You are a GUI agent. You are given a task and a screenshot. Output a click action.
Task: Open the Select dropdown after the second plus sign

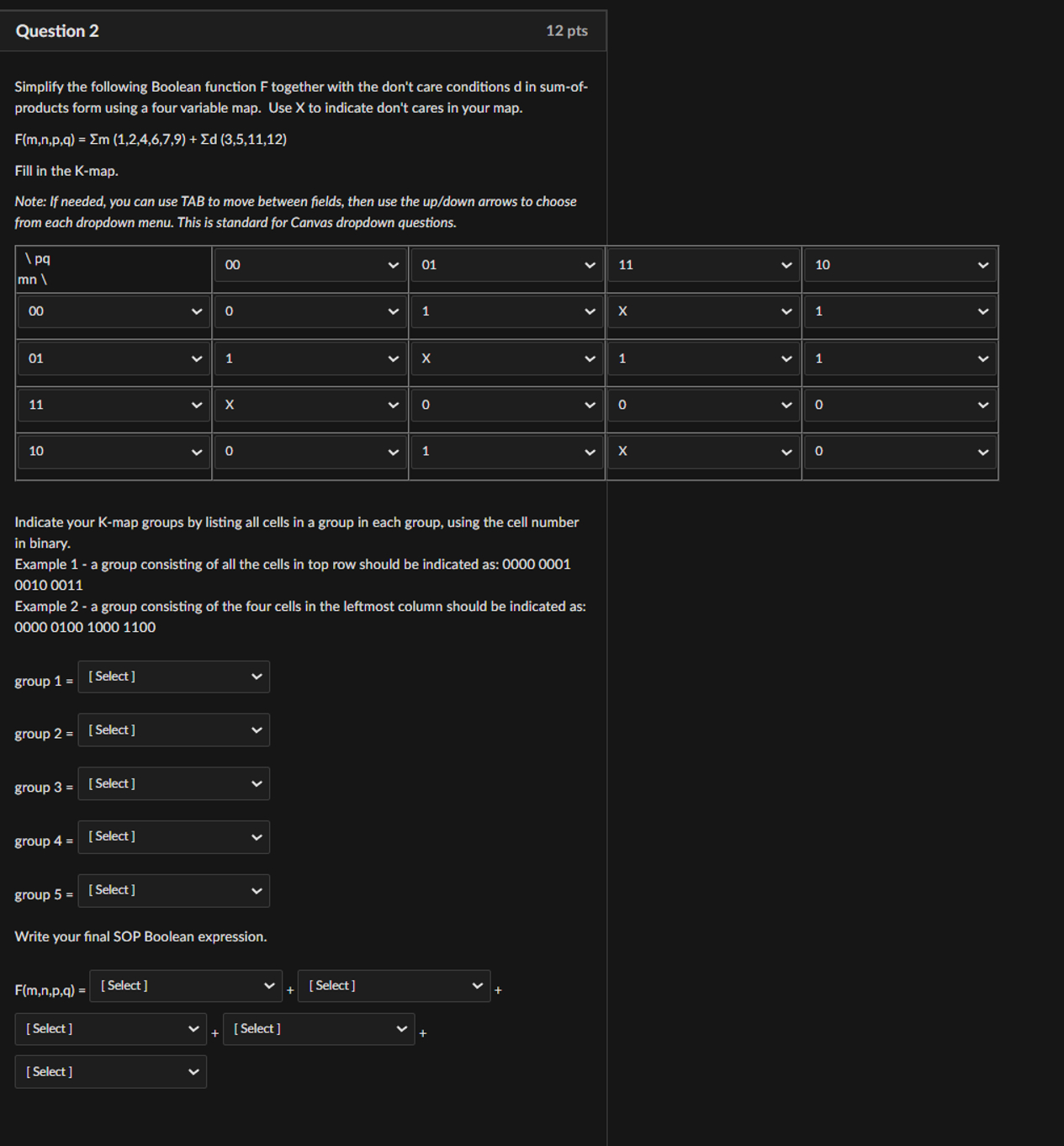(x=318, y=1028)
